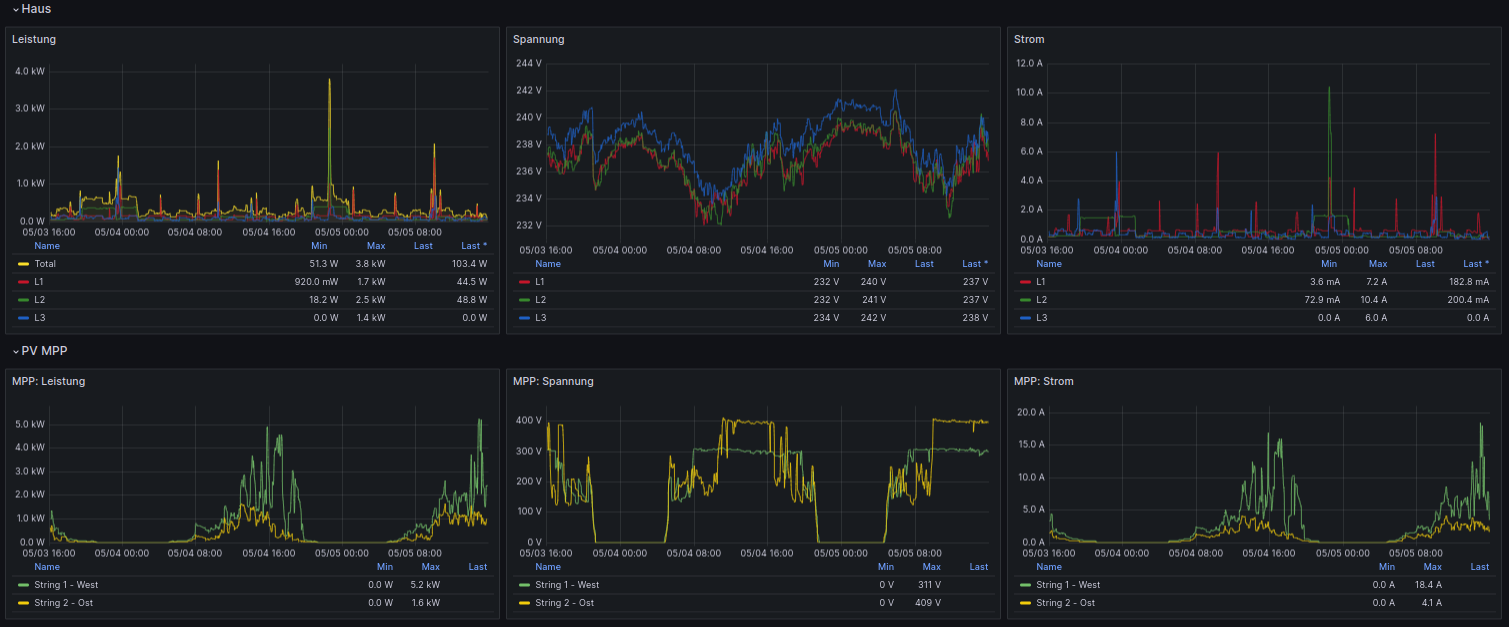
Task: Click the 3.8 kW Max value
Action: [x=370, y=264]
